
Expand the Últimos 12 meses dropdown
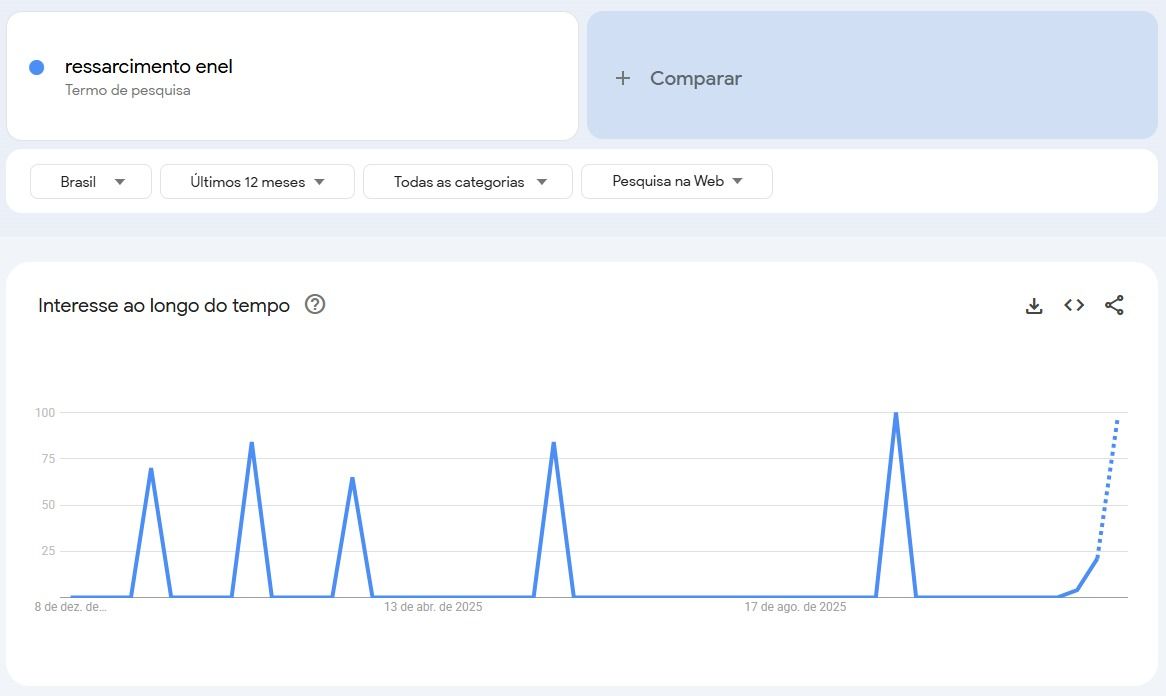tap(257, 182)
